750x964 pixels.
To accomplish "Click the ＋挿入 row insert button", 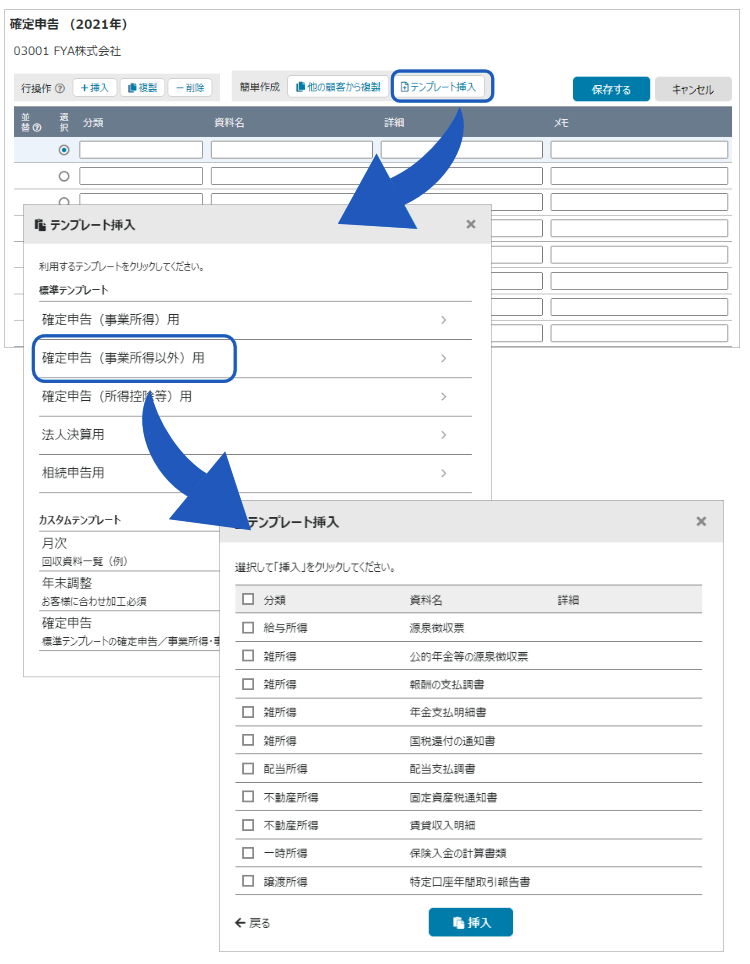I will [95, 88].
